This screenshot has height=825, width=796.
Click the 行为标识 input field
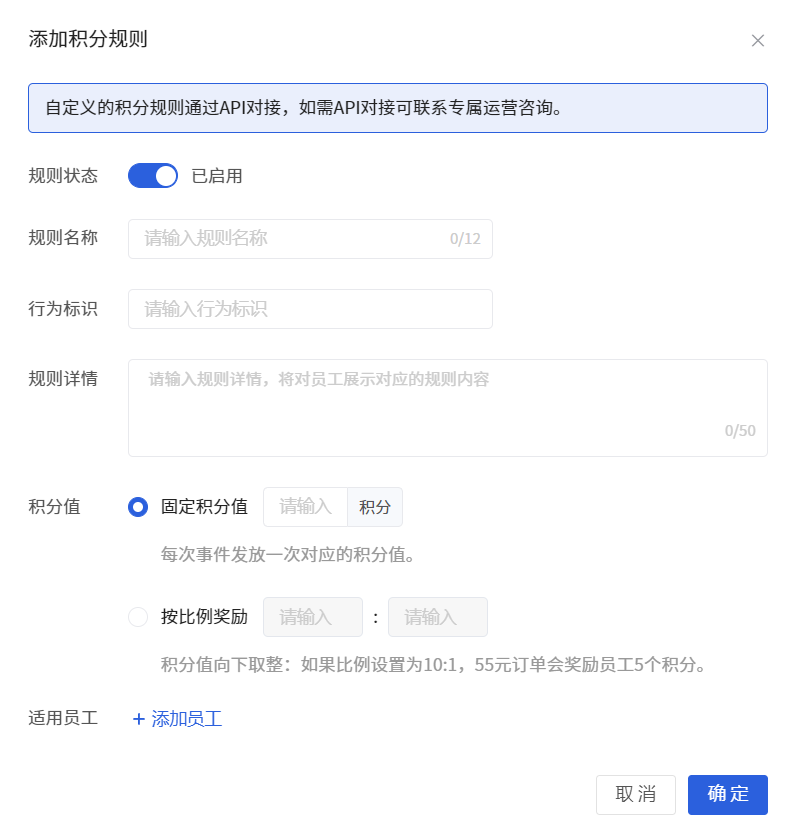310,309
